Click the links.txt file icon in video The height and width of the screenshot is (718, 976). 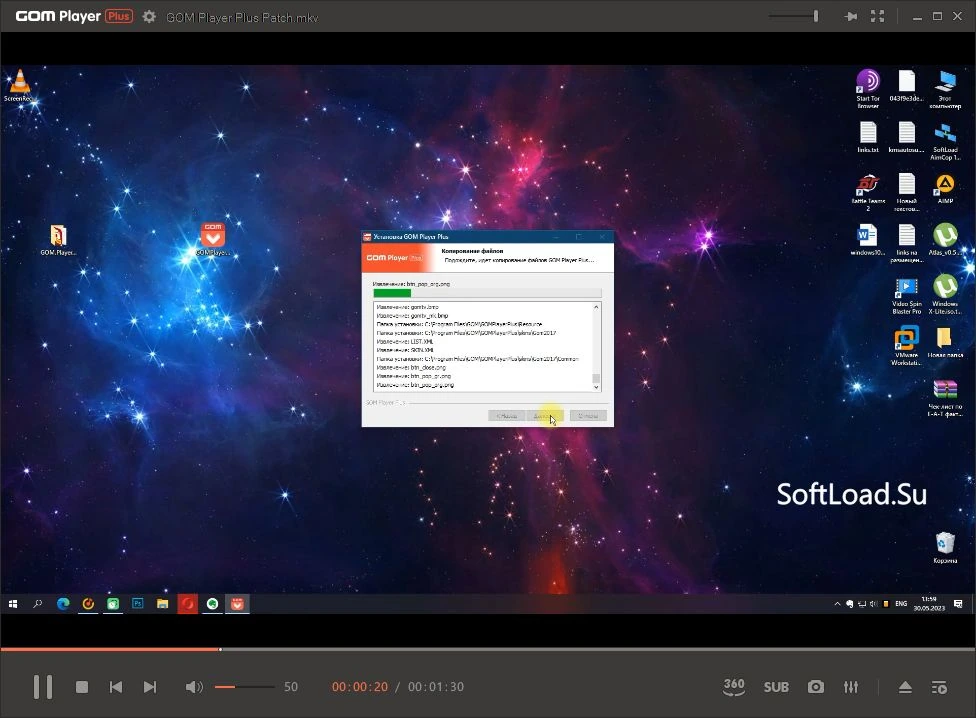(x=868, y=137)
